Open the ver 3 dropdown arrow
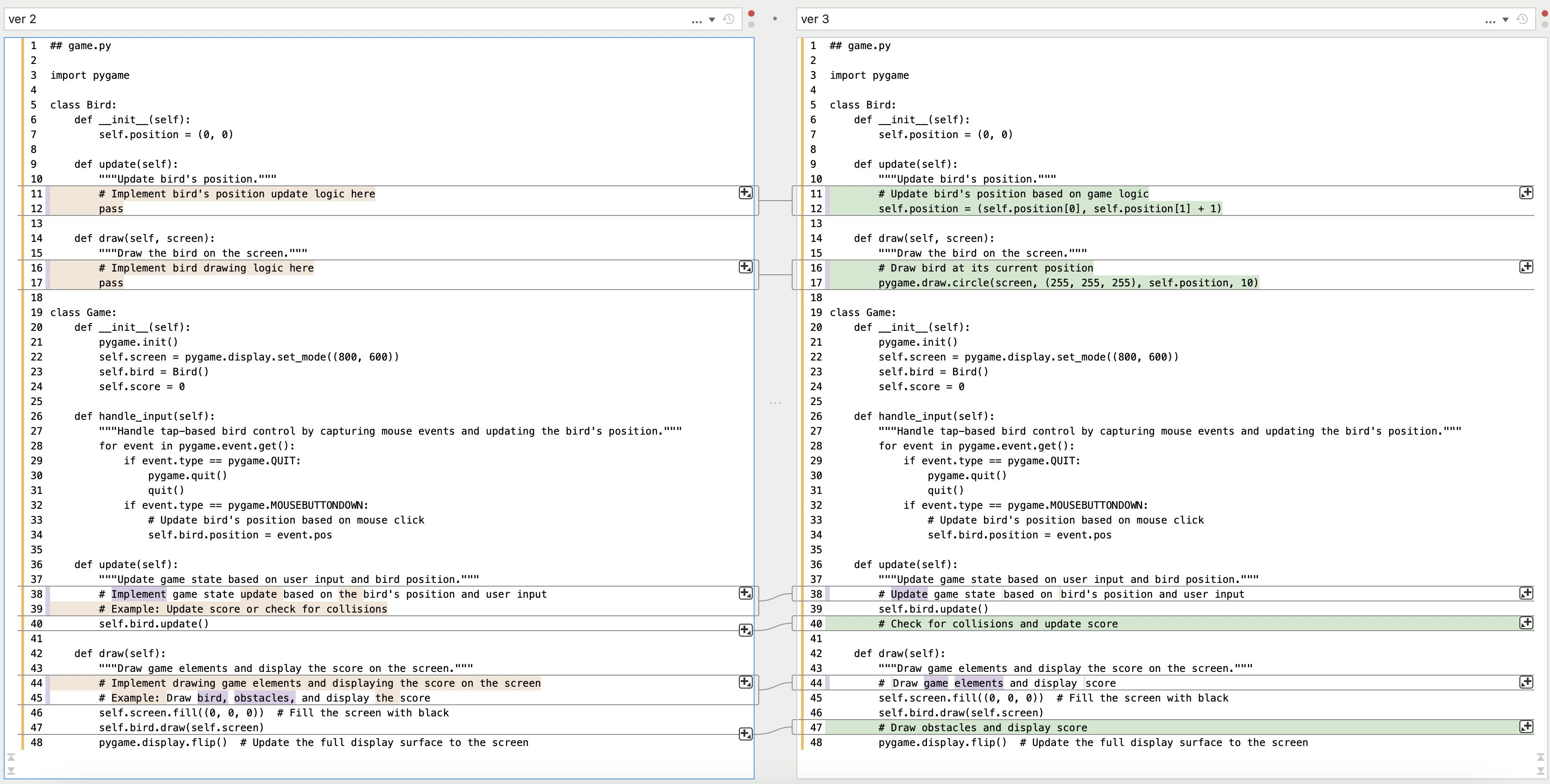This screenshot has height=784, width=1550. coord(1506,20)
